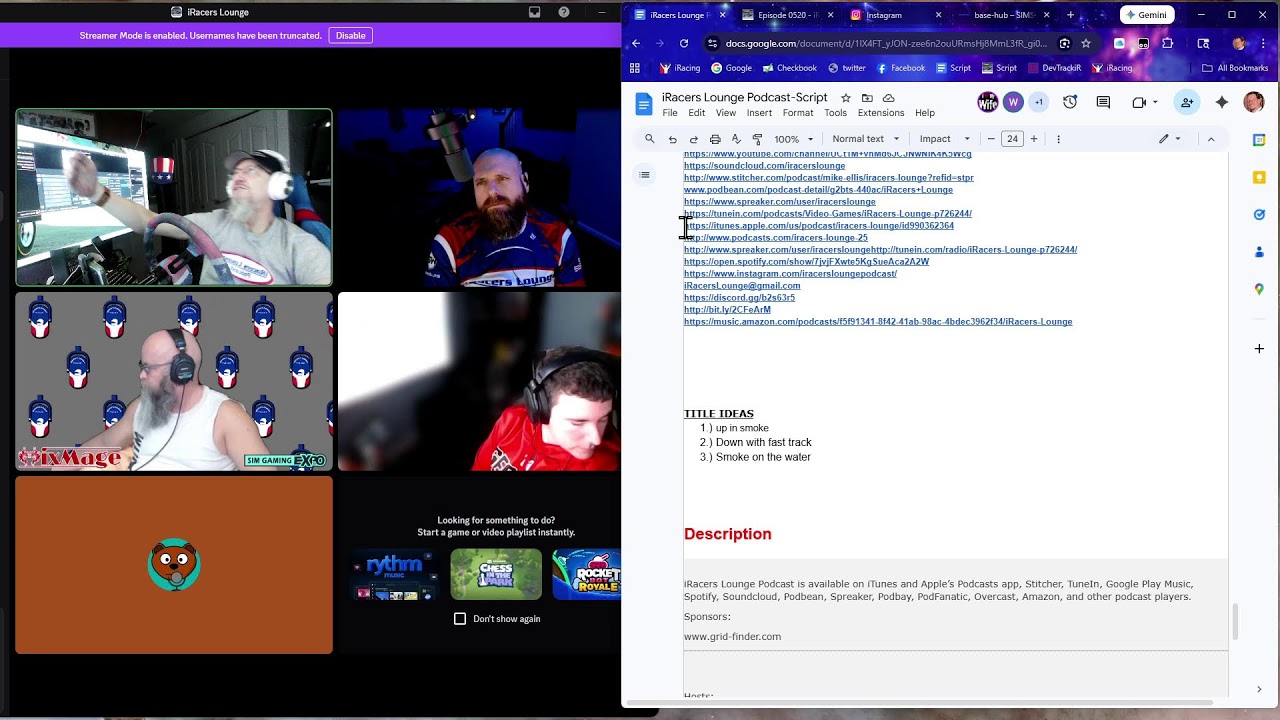Start a video call with the camera icon
This screenshot has width=1280, height=720.
(x=1139, y=102)
